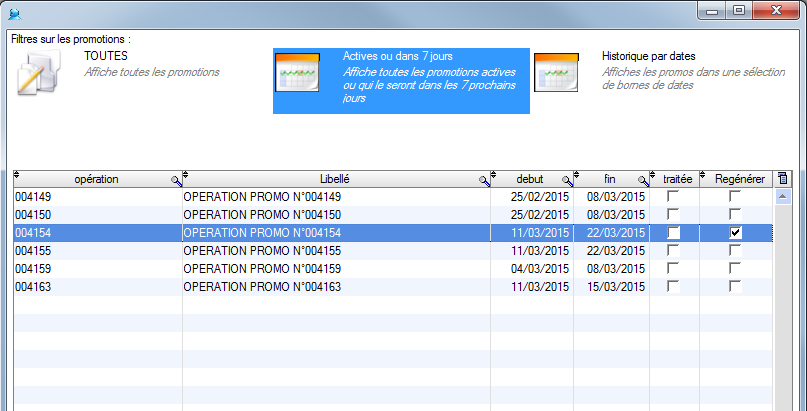Click the Historique par dates calendar icon
This screenshot has width=807, height=411.
coord(556,72)
